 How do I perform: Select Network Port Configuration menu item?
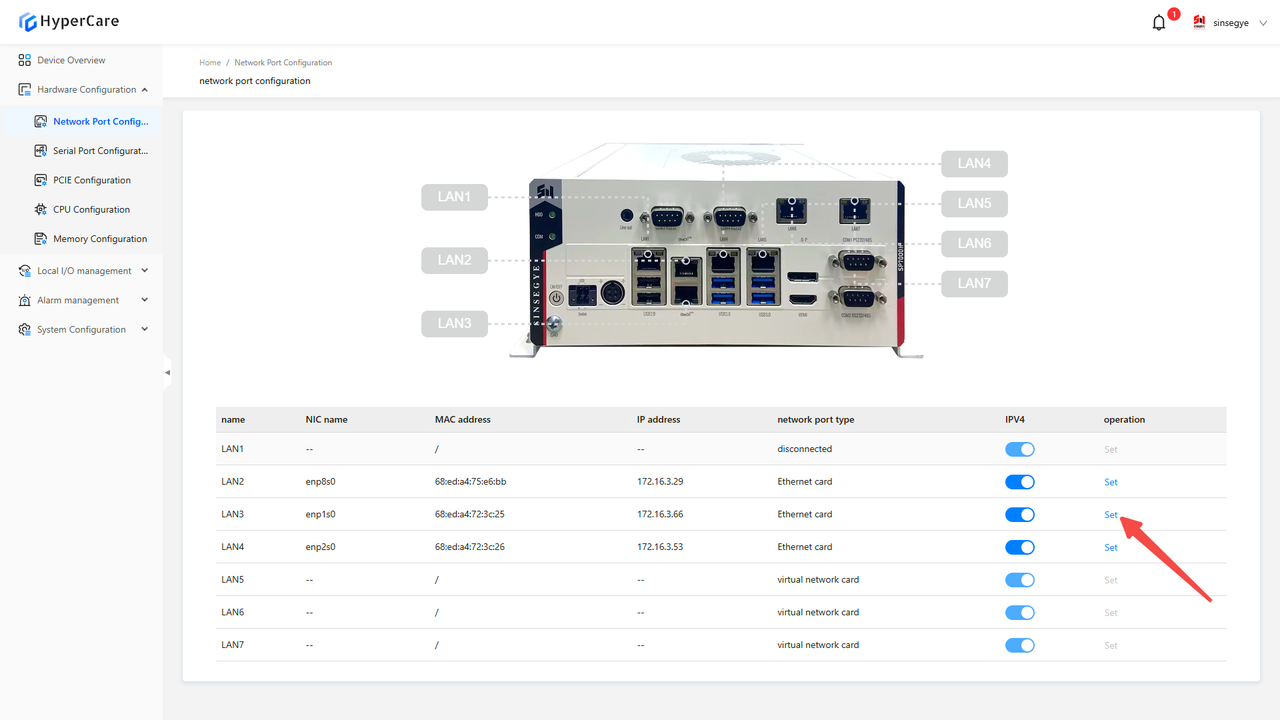click(99, 122)
